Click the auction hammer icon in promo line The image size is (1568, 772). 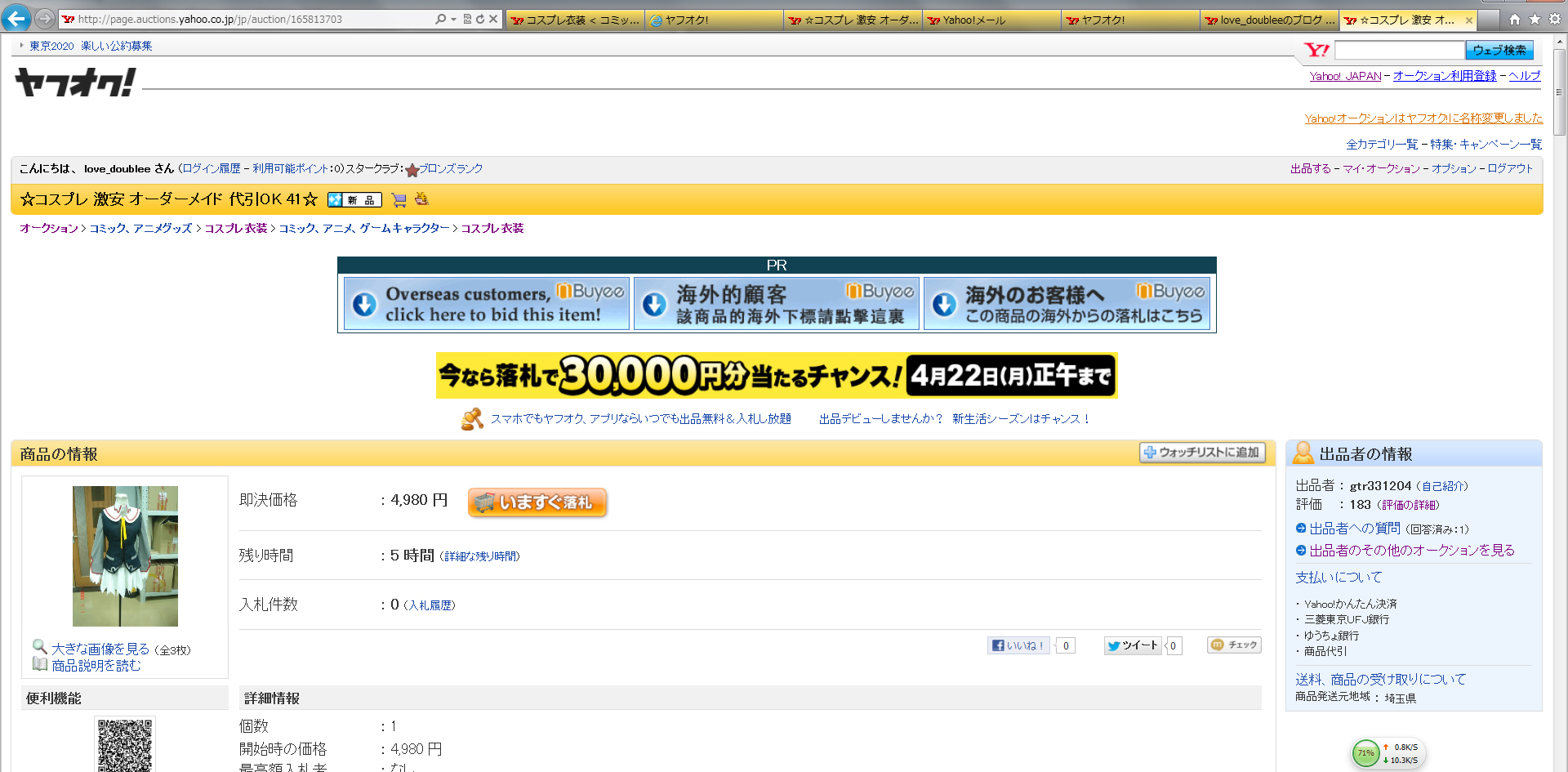[472, 419]
